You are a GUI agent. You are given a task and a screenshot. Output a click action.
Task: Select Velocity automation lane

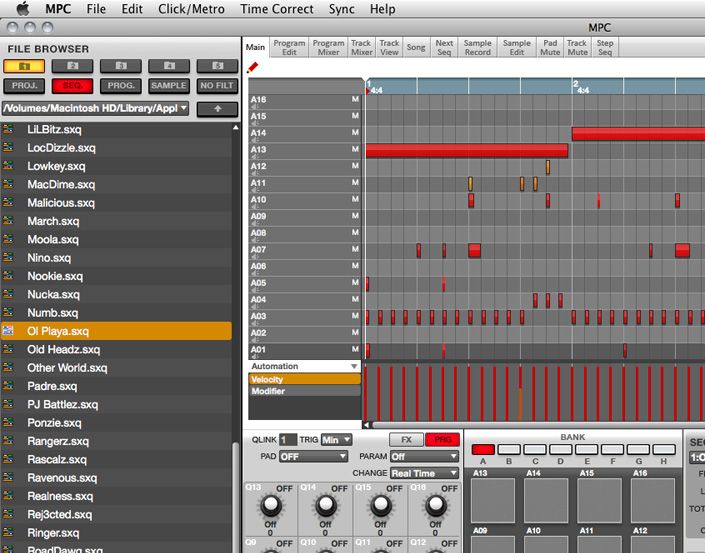304,379
